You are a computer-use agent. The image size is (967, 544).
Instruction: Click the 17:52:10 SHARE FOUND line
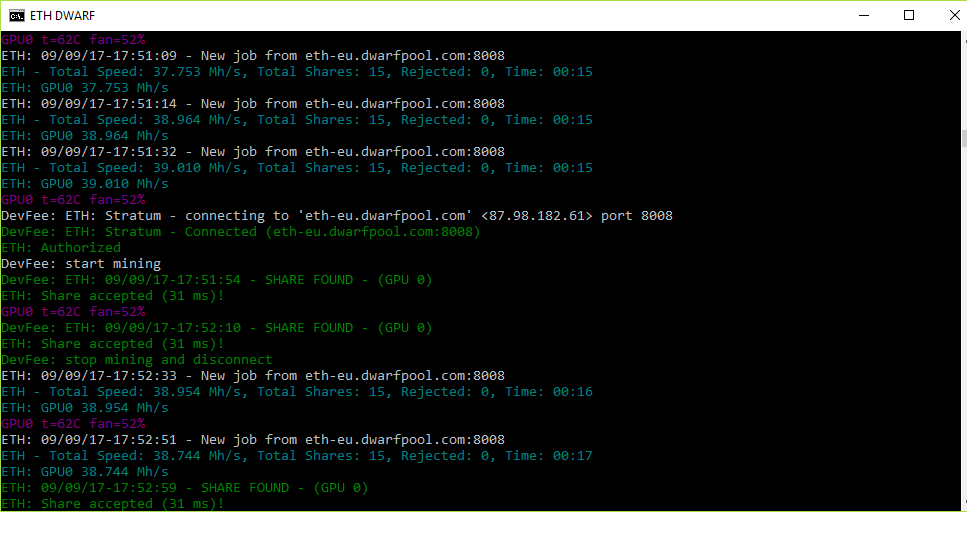click(216, 328)
